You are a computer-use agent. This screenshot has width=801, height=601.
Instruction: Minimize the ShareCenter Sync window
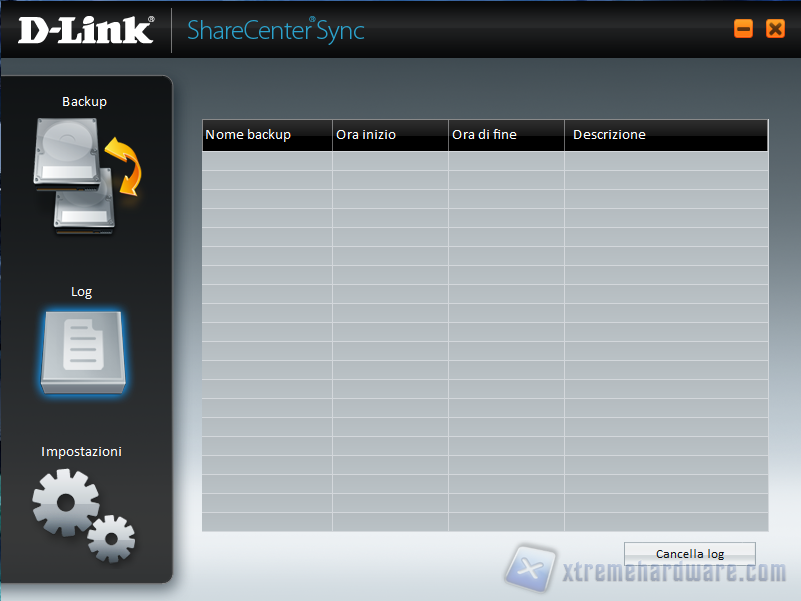[x=743, y=29]
